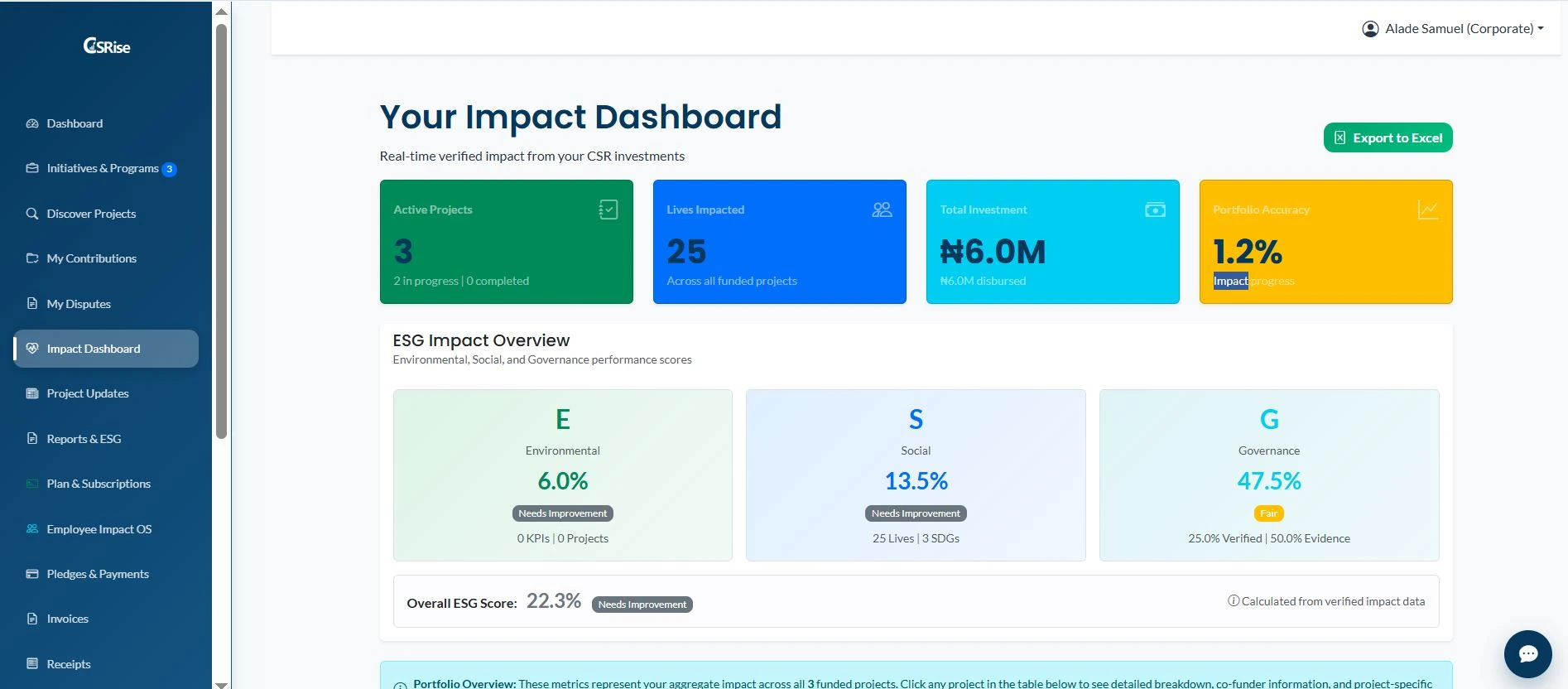
Task: Click the Environmental 6.0% score card
Action: [563, 475]
